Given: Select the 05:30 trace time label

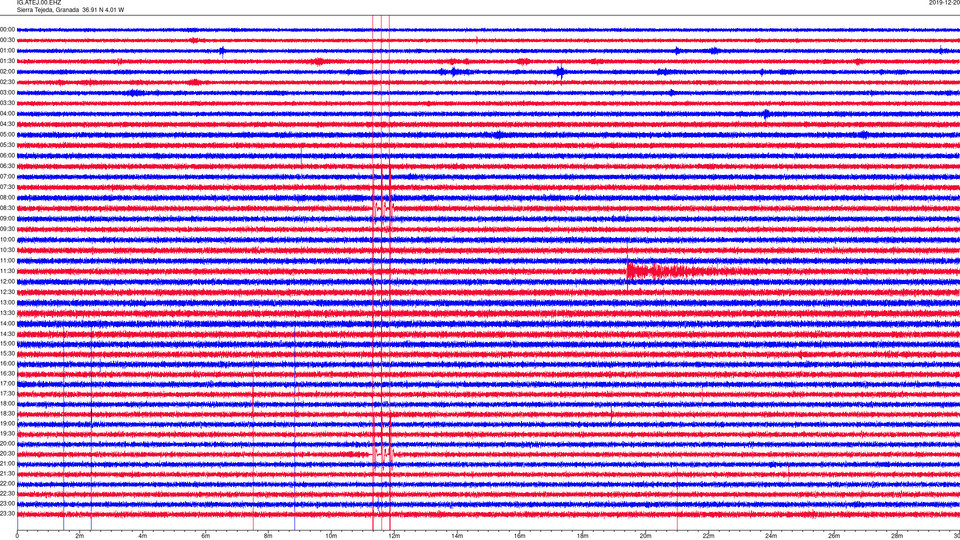Looking at the screenshot, I should tap(8, 145).
